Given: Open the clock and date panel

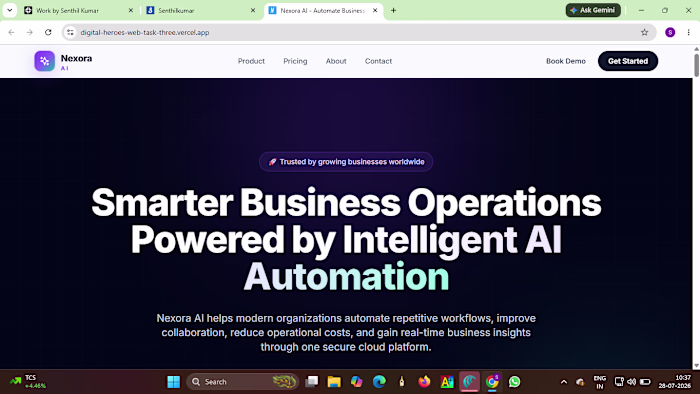Looking at the screenshot, I should coord(675,382).
